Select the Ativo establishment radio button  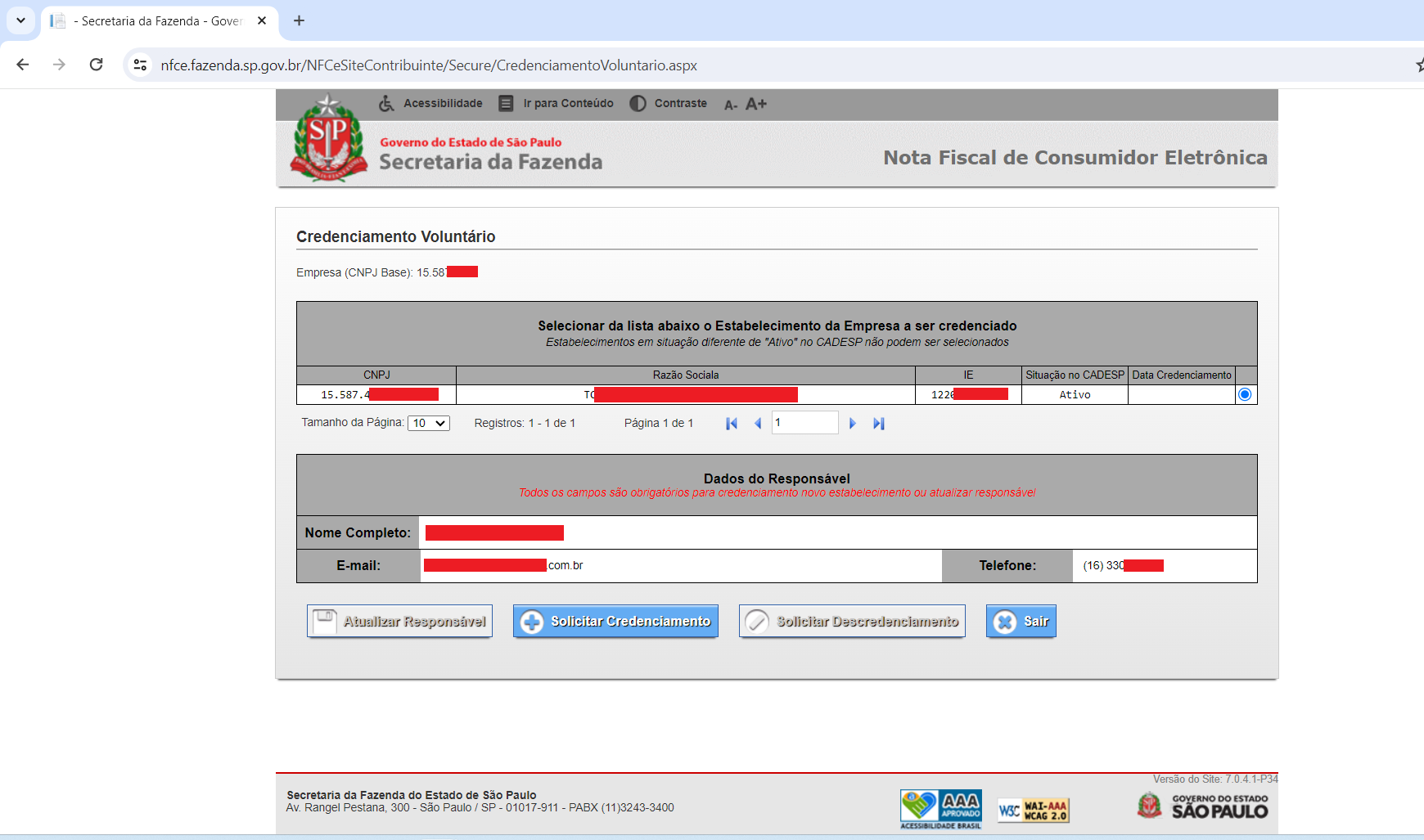pos(1245,395)
